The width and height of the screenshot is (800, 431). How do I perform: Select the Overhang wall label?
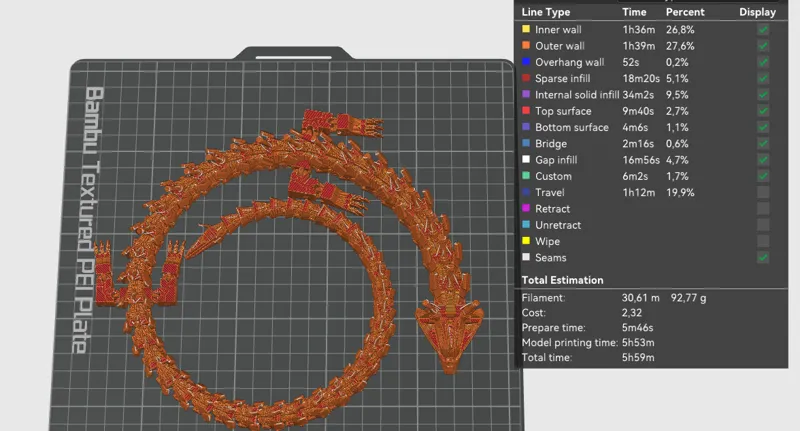(569, 62)
